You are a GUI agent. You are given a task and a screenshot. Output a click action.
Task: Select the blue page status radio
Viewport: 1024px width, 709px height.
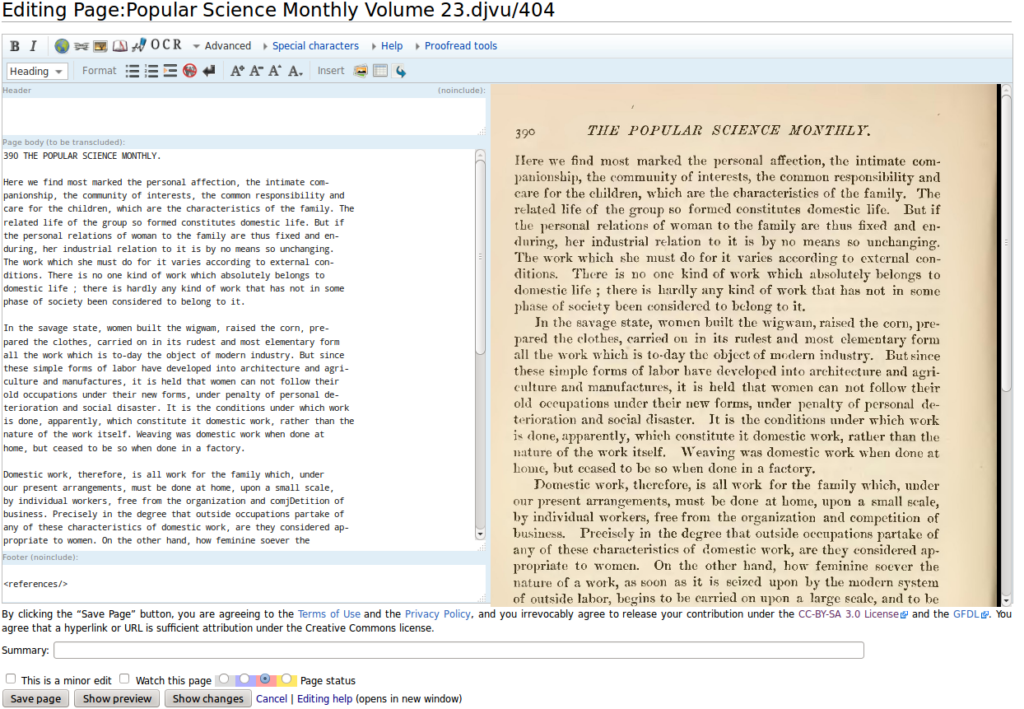(x=244, y=679)
